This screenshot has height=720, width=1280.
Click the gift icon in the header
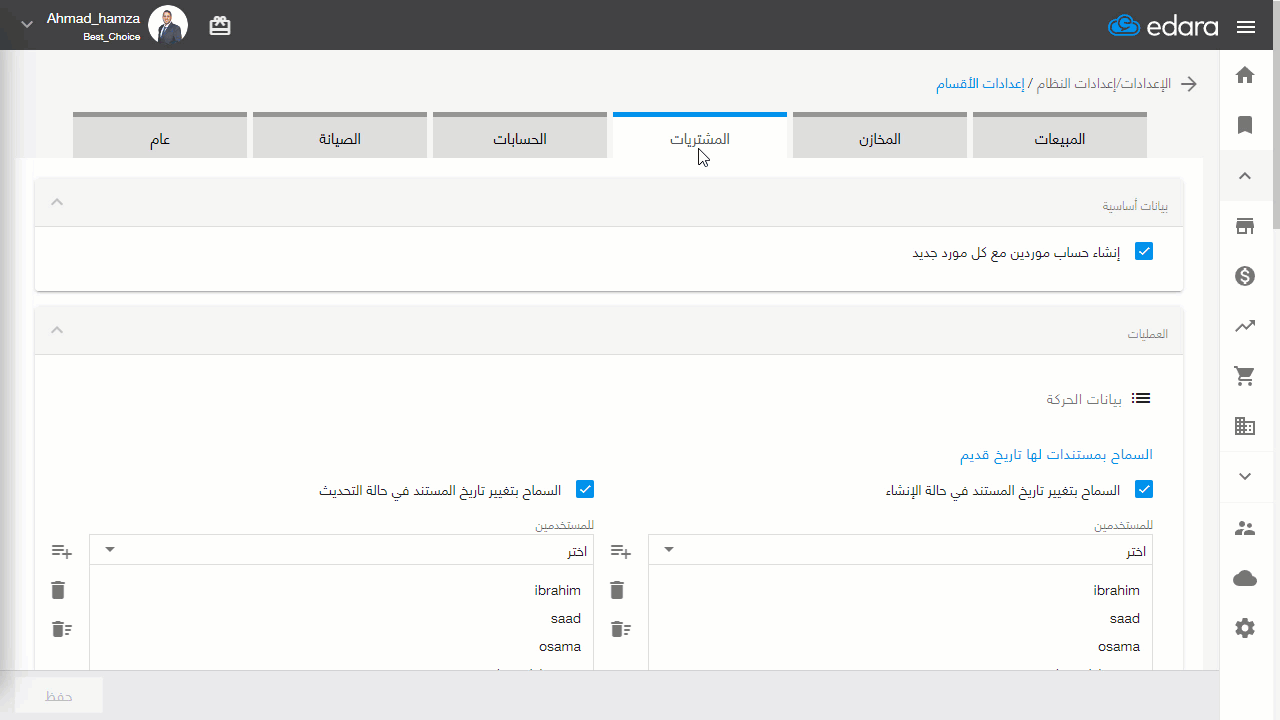click(x=220, y=27)
